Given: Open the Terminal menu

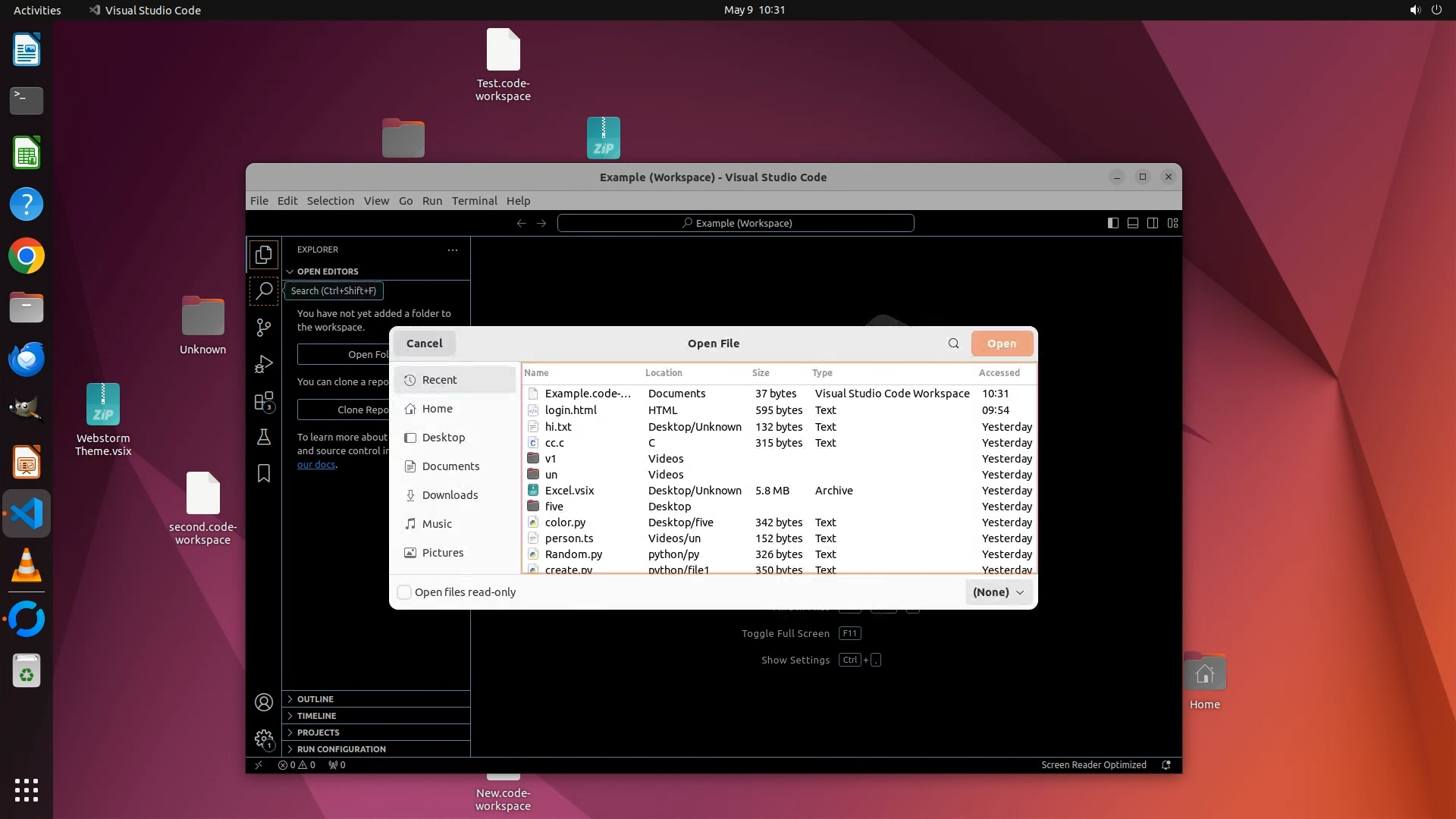Looking at the screenshot, I should click(474, 201).
